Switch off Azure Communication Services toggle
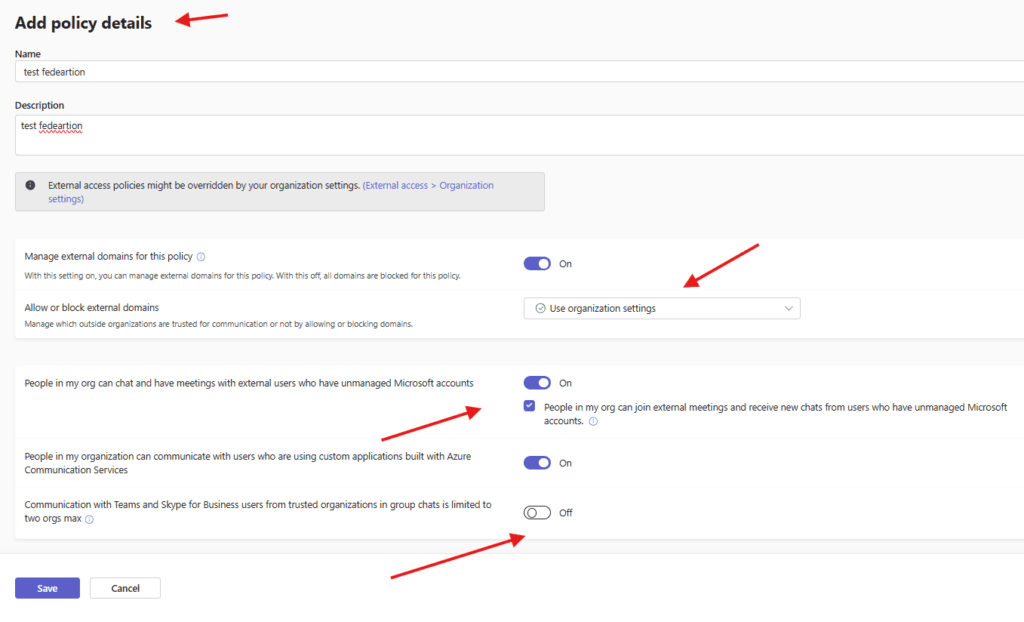This screenshot has height=622, width=1024. tap(537, 463)
